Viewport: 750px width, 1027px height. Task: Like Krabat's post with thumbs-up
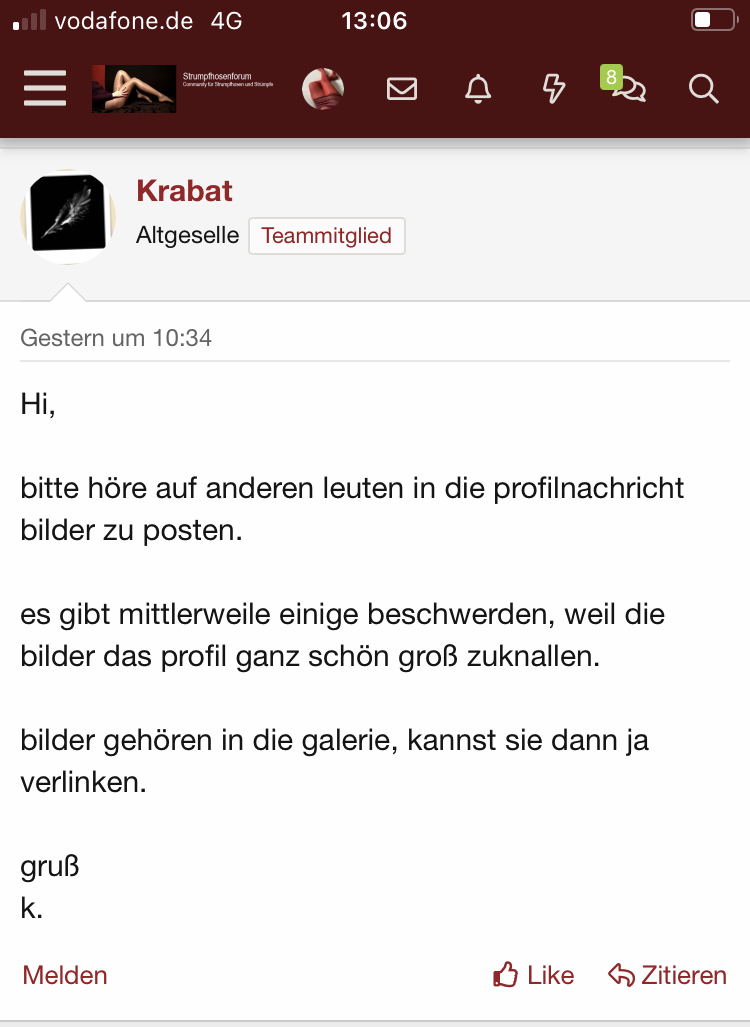533,975
